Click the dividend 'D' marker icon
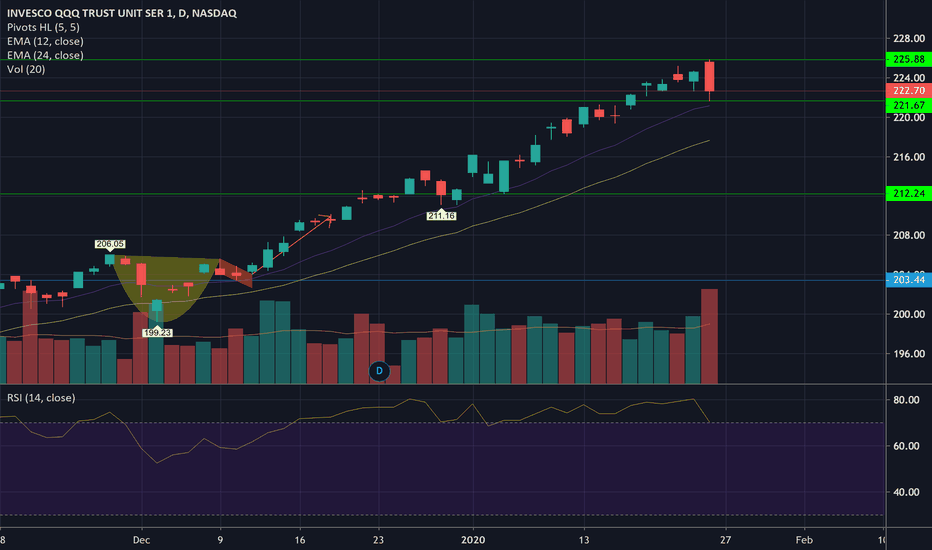Screen dimensions: 932x550 click(379, 371)
